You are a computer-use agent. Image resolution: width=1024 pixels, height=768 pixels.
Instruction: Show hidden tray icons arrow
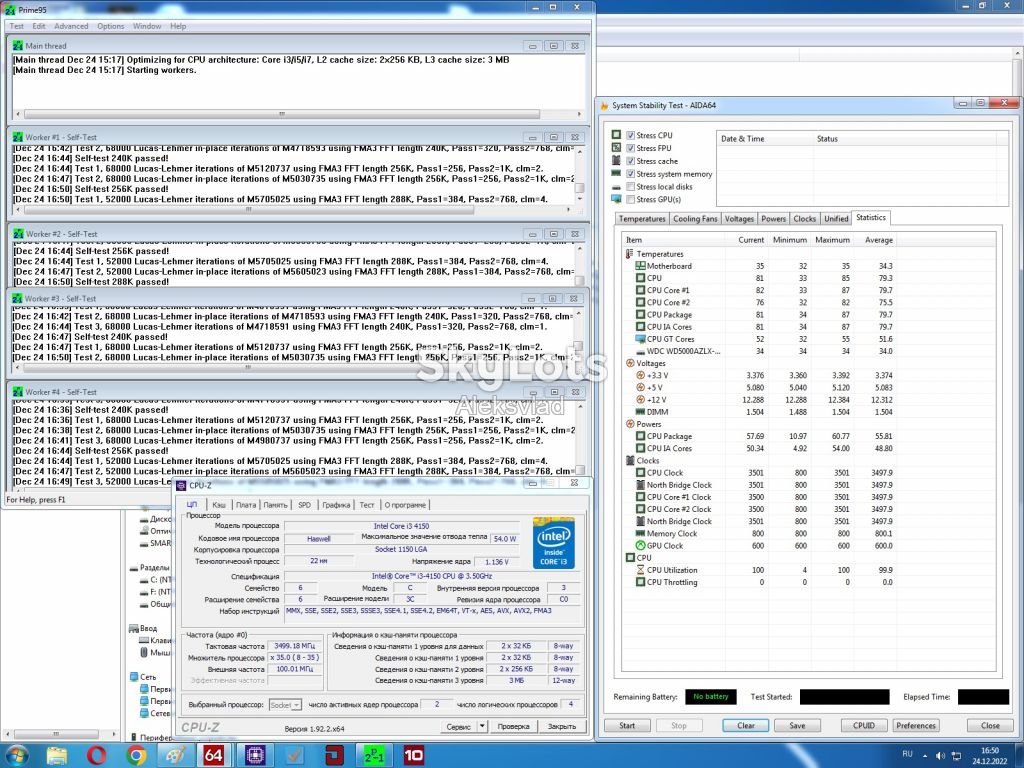925,756
